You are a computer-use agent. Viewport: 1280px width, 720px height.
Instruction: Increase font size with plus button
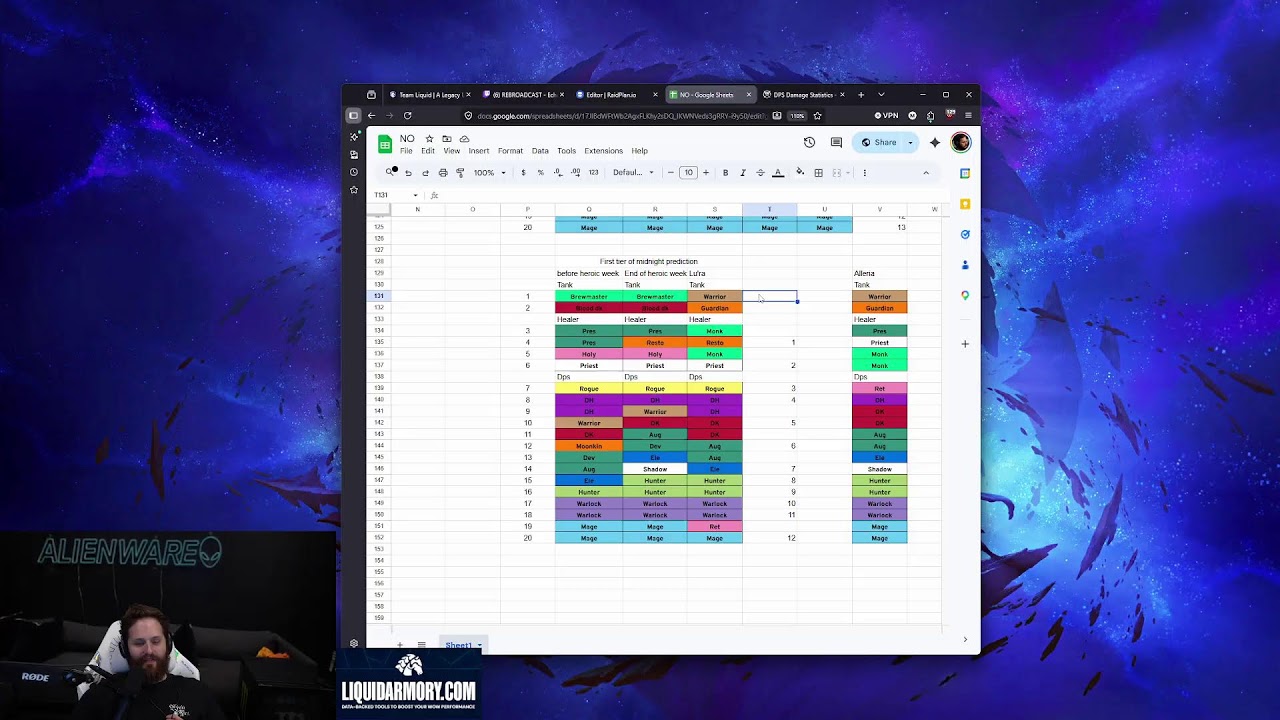(706, 172)
